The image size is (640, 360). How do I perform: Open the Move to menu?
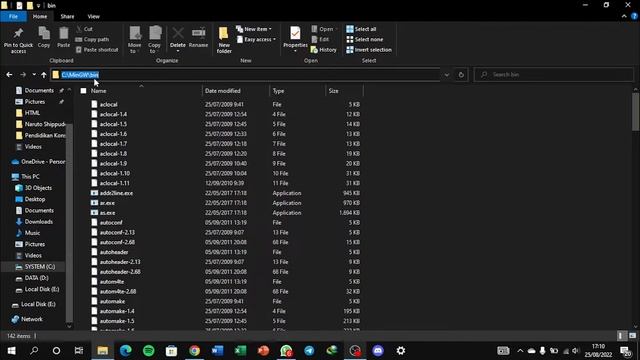click(x=134, y=40)
